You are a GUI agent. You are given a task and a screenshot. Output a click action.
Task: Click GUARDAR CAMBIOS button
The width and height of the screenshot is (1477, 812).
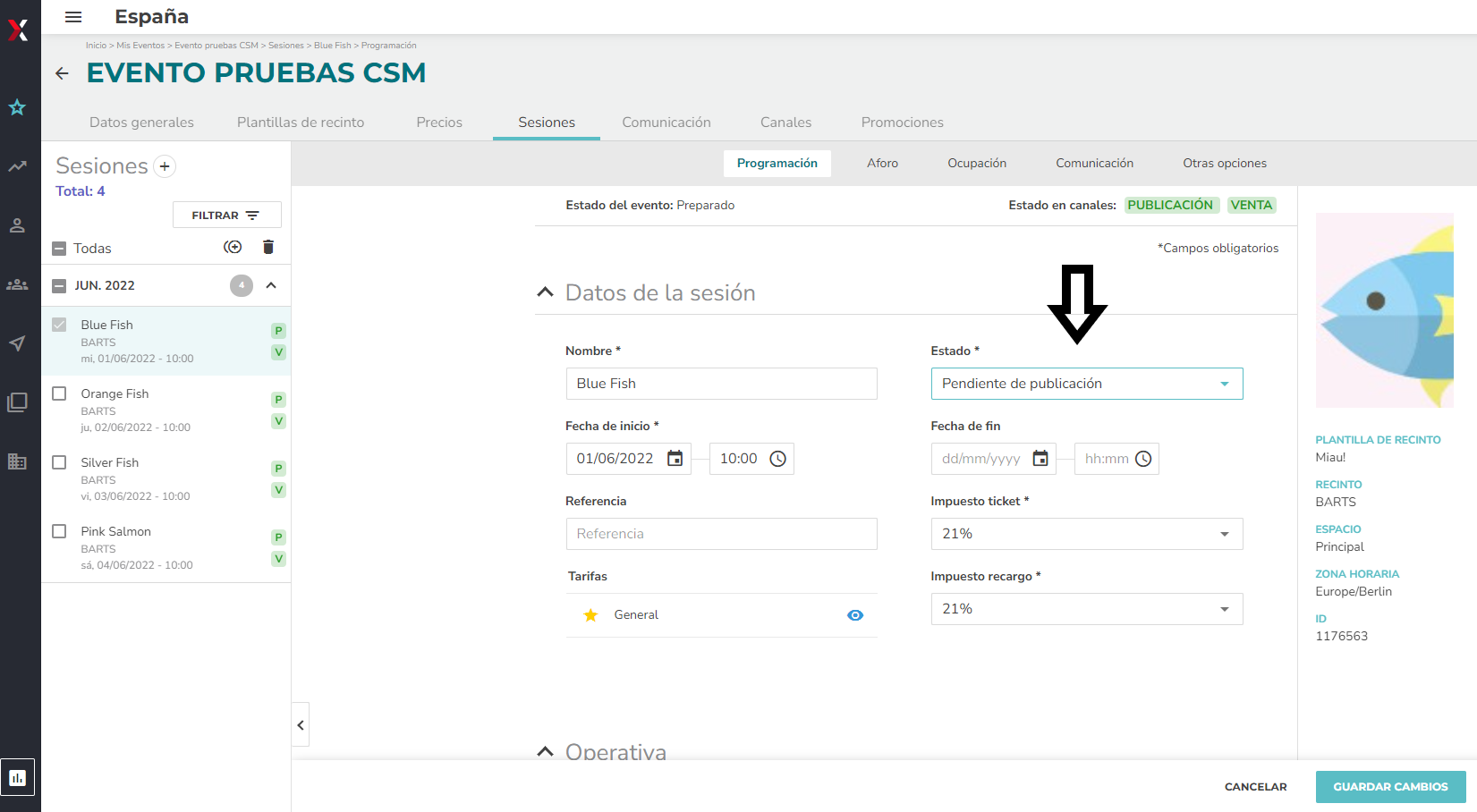(x=1391, y=787)
